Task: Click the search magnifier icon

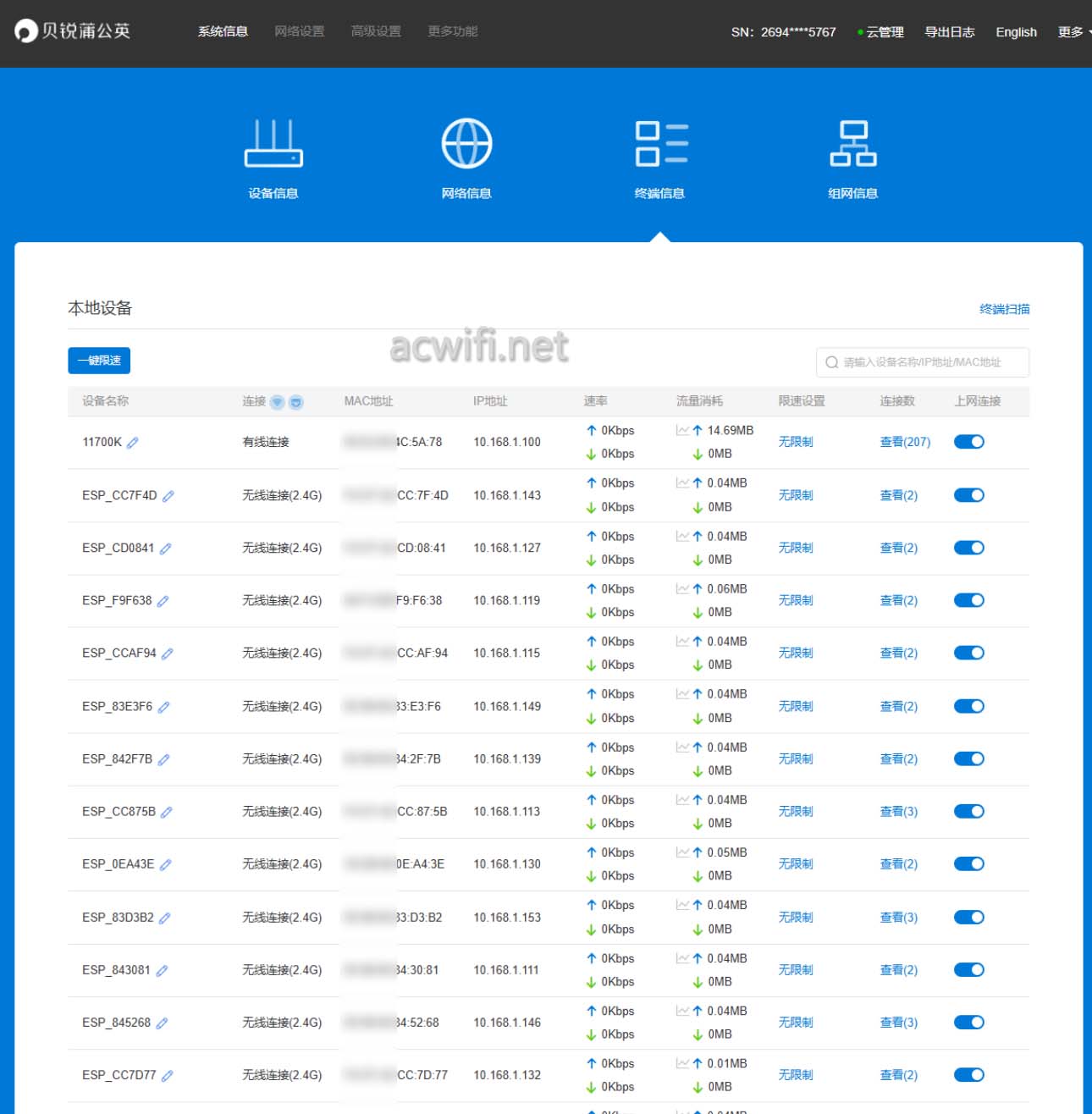Action: tap(832, 362)
